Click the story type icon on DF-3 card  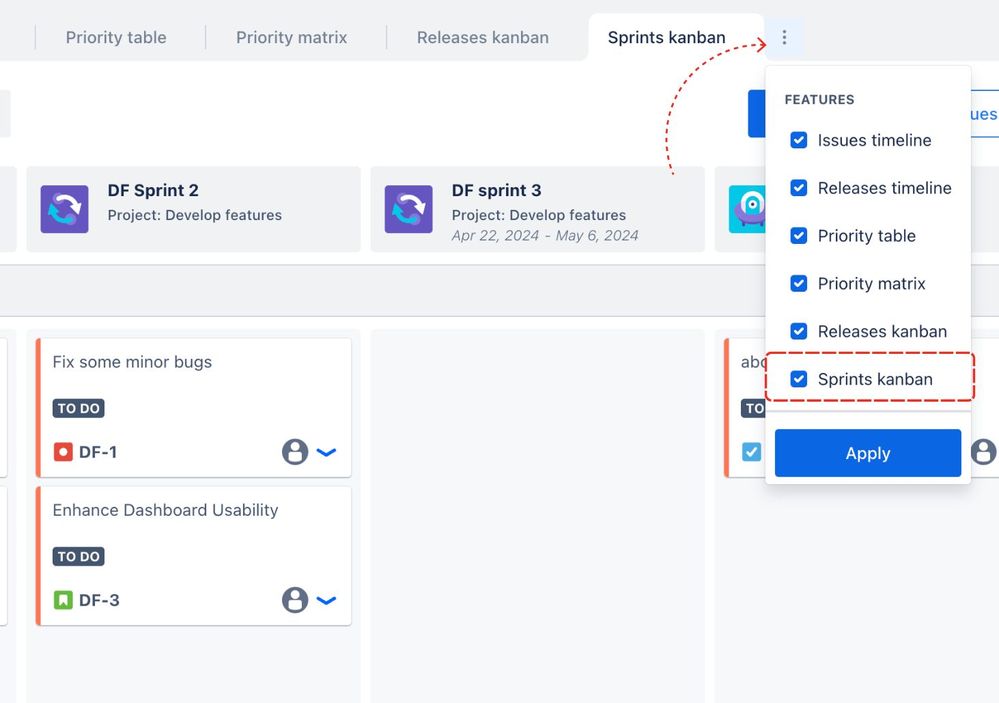(x=61, y=601)
